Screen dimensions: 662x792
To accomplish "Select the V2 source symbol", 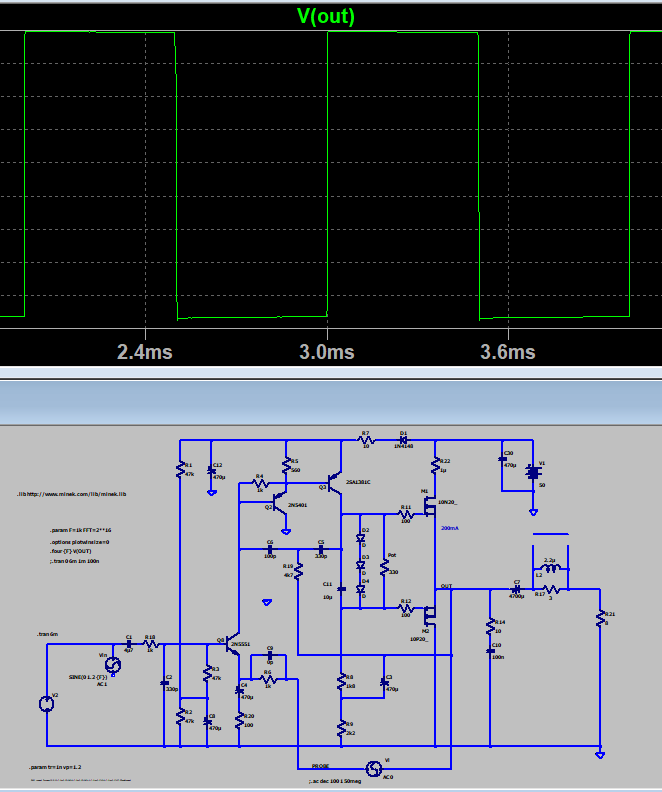I will (46, 704).
